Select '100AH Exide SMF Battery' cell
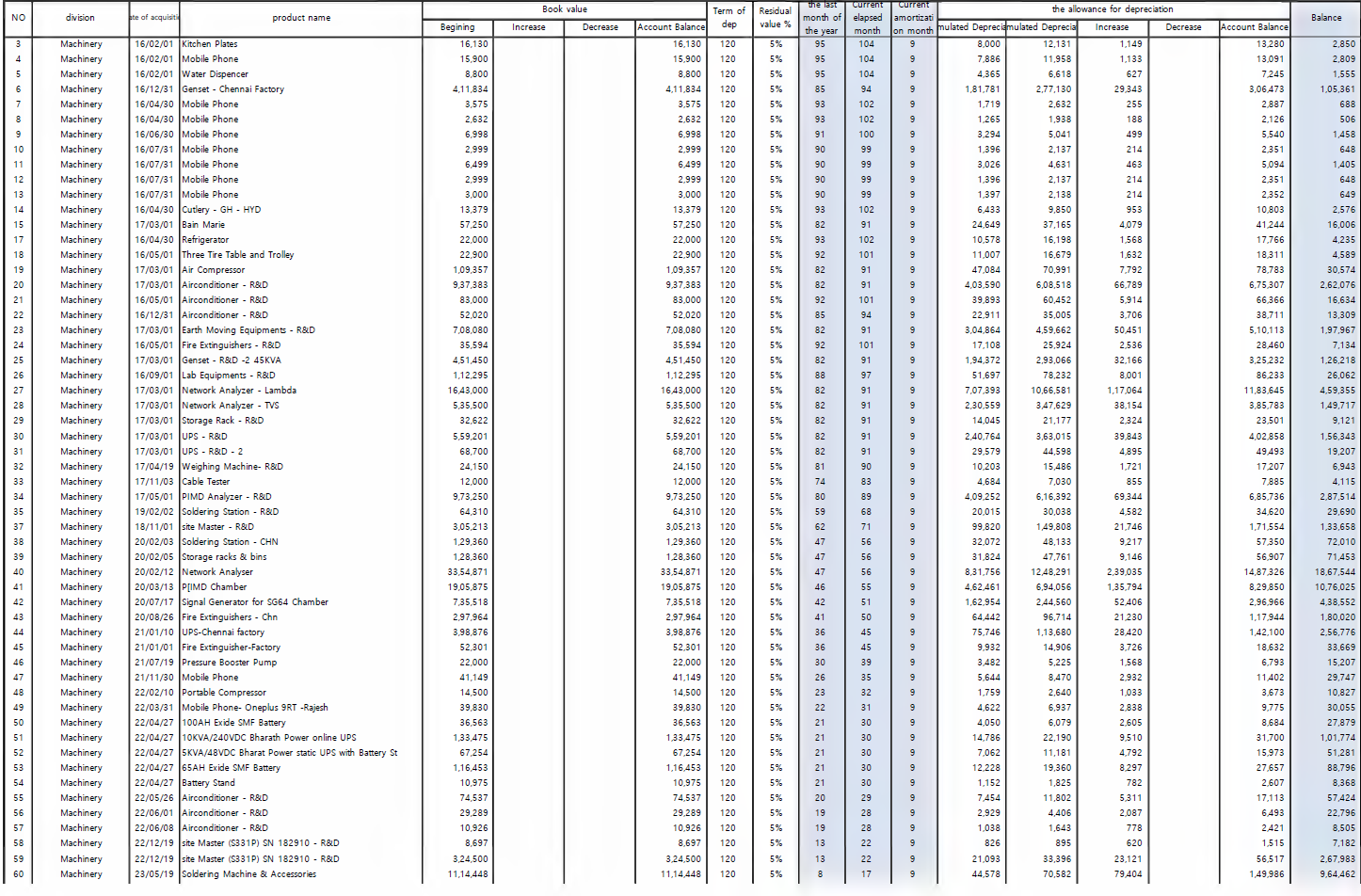 pyautogui.click(x=233, y=723)
